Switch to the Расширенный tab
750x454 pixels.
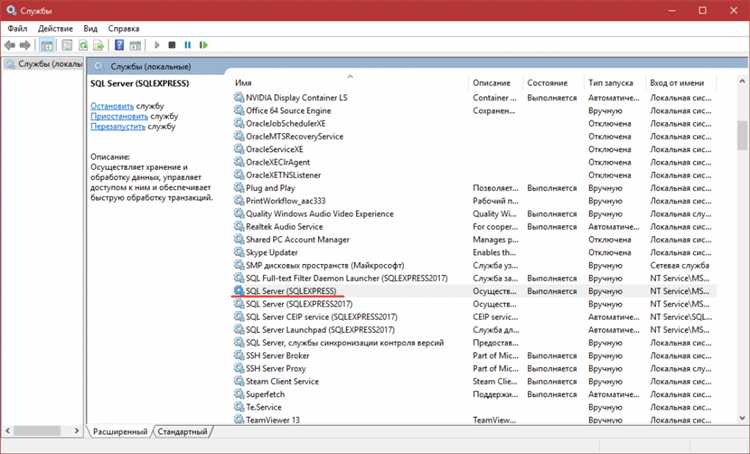(x=120, y=432)
